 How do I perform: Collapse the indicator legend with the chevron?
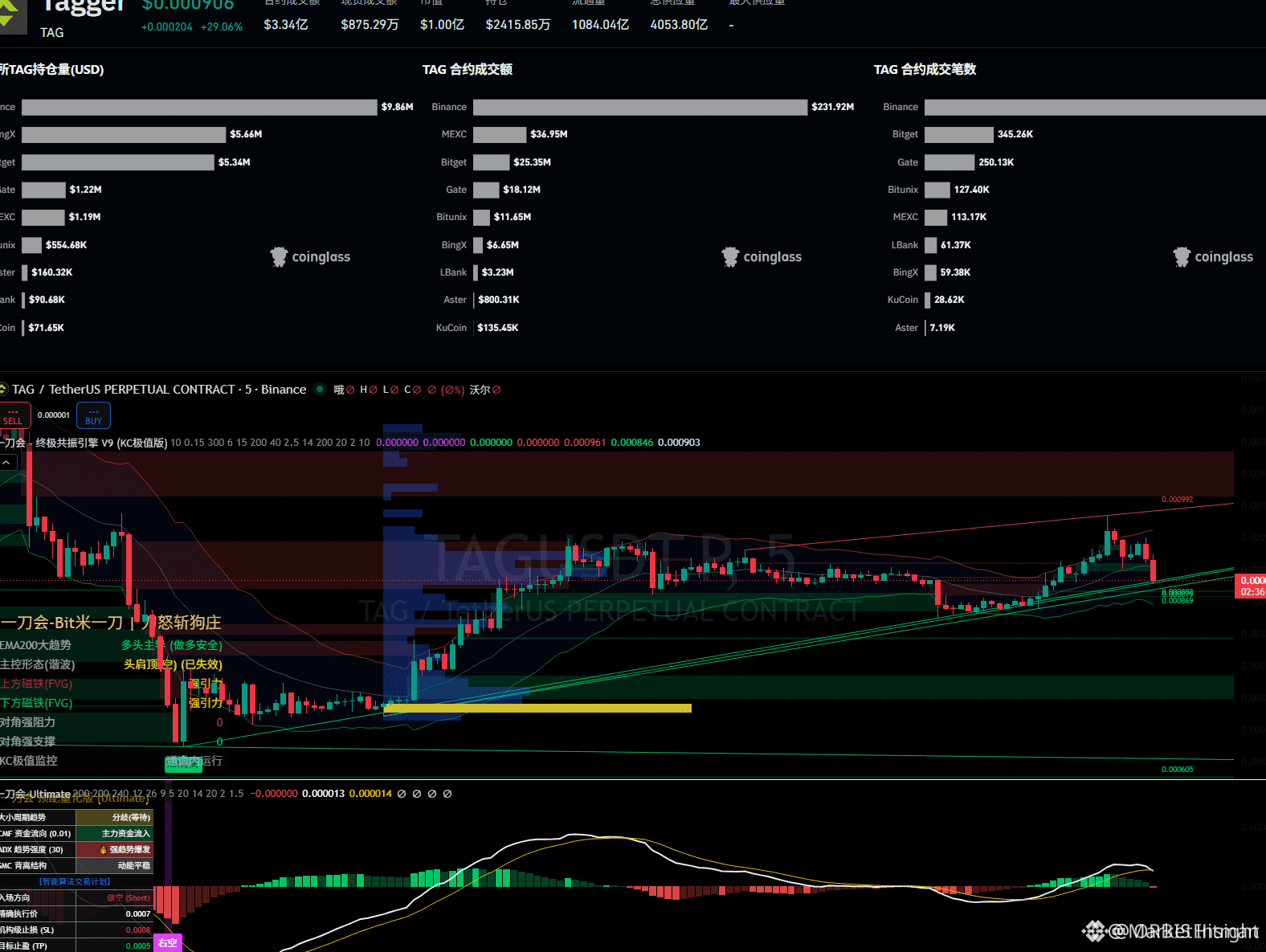click(7, 462)
